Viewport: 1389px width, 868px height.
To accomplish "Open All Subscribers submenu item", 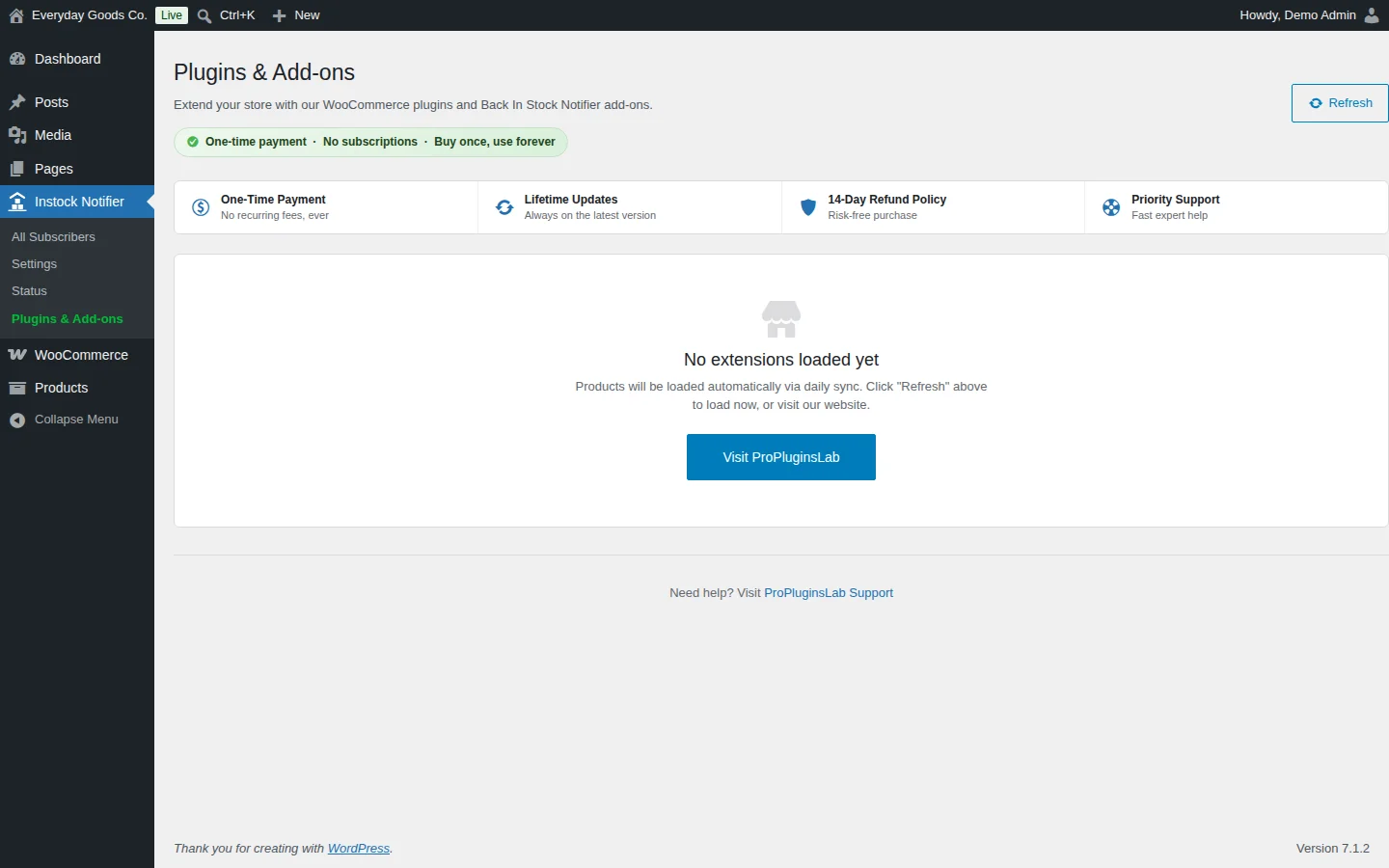I will click(53, 236).
